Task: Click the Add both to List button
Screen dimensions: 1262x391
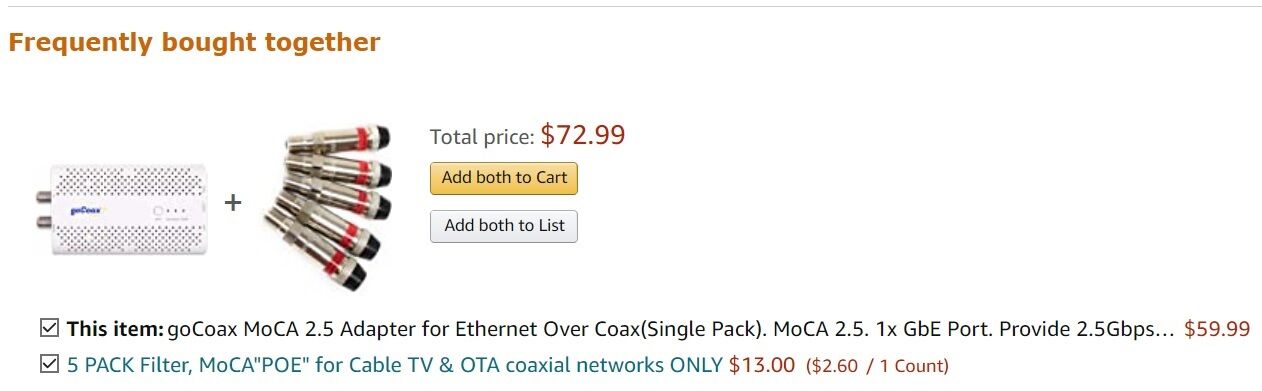Action: pos(504,225)
